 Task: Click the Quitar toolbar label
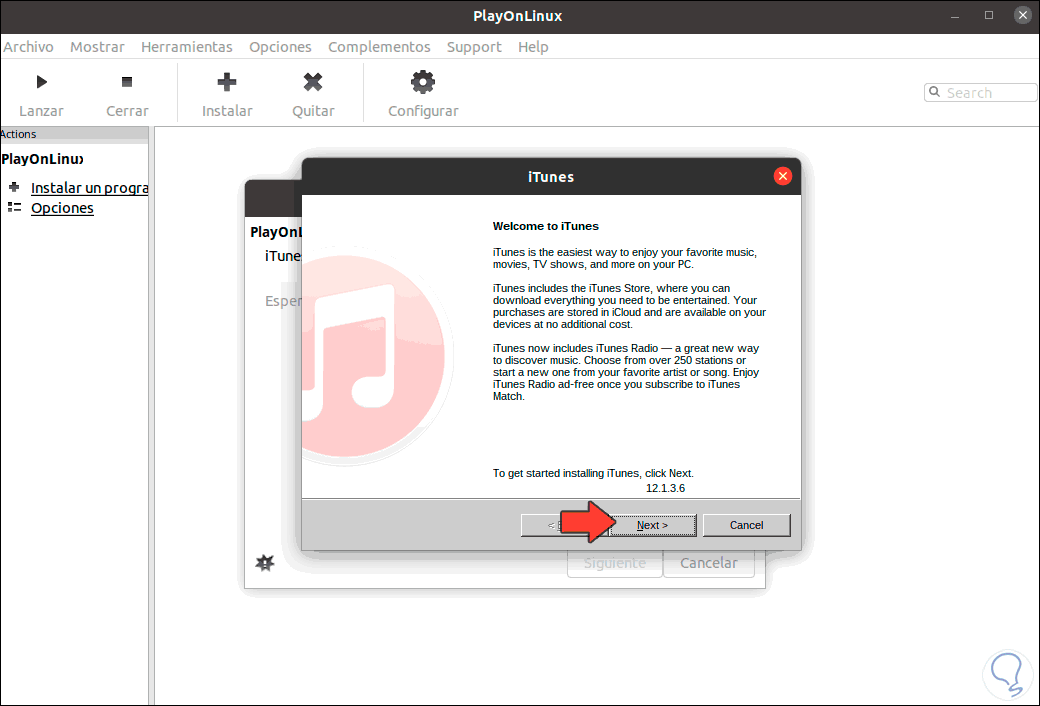[313, 111]
